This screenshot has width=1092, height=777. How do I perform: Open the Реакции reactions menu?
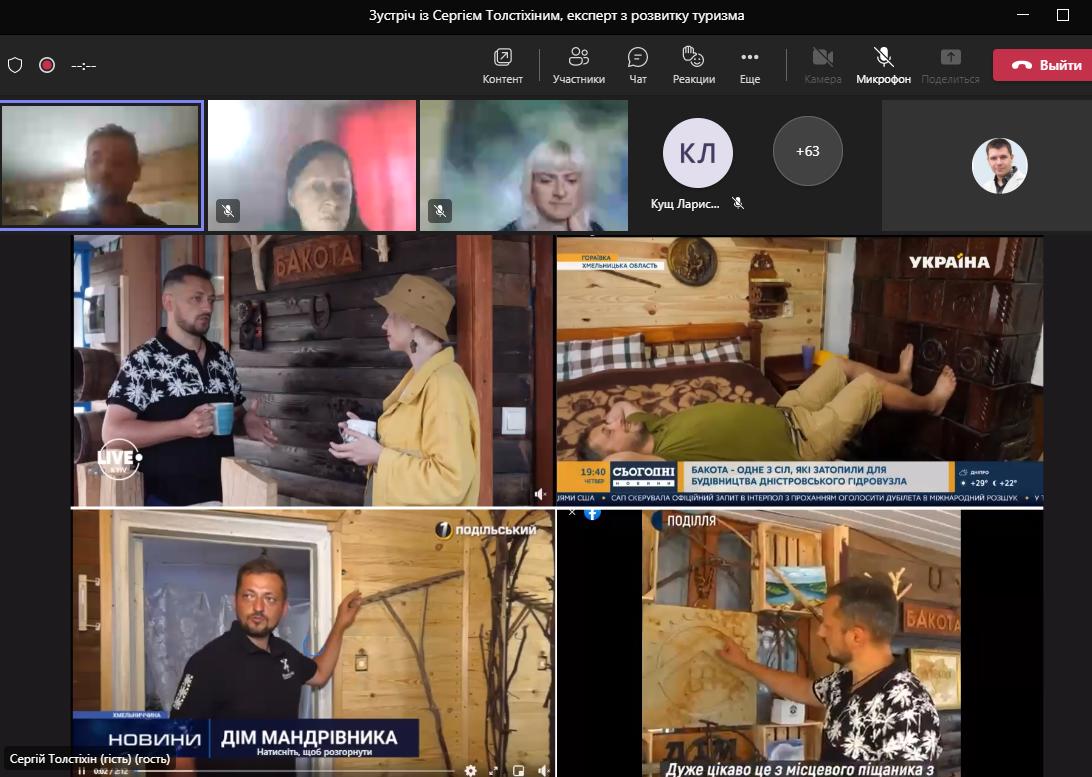(x=693, y=65)
